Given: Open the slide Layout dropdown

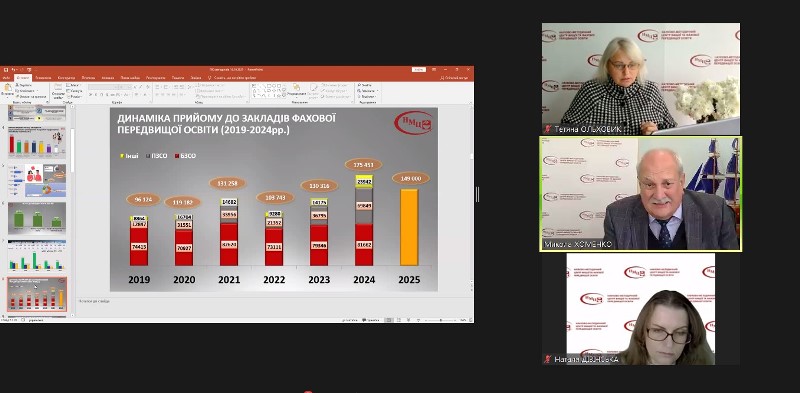Looking at the screenshot, I should pyautogui.click(x=73, y=85).
